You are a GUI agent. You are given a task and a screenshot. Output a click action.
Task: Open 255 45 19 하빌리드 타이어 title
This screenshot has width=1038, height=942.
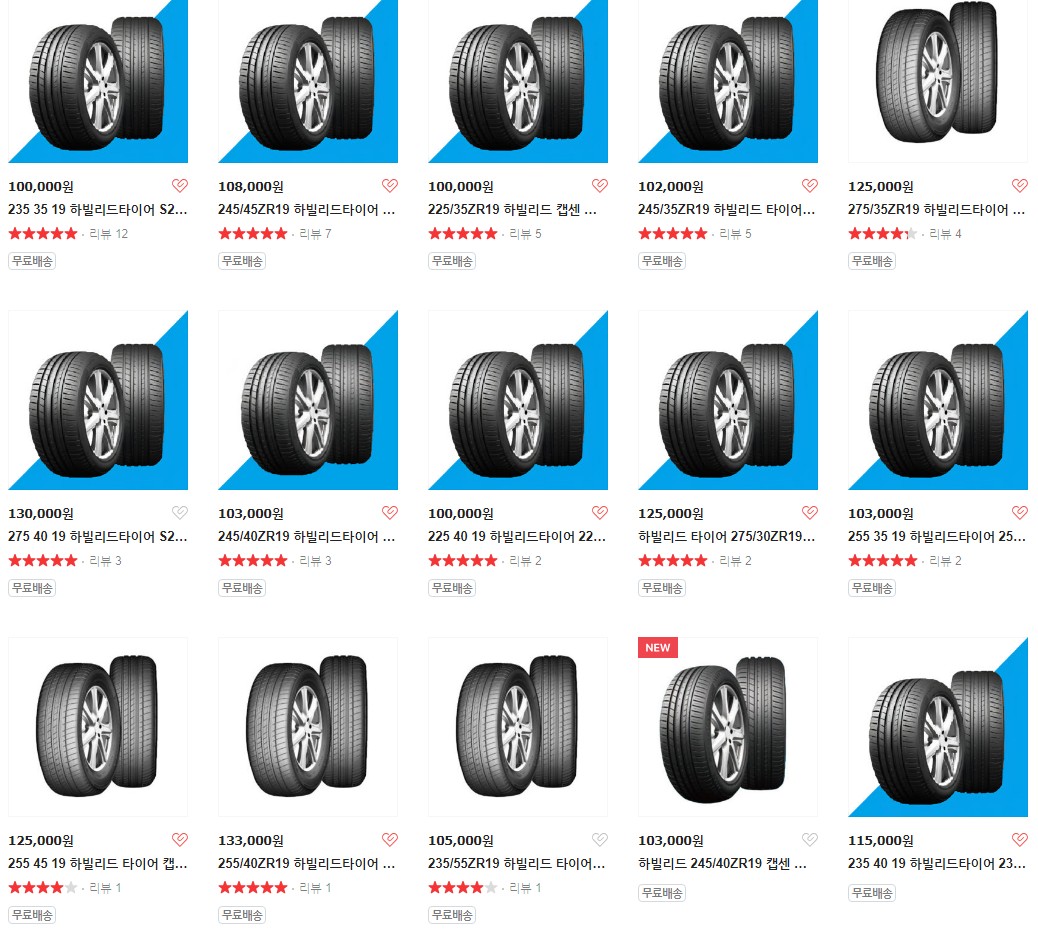point(97,864)
